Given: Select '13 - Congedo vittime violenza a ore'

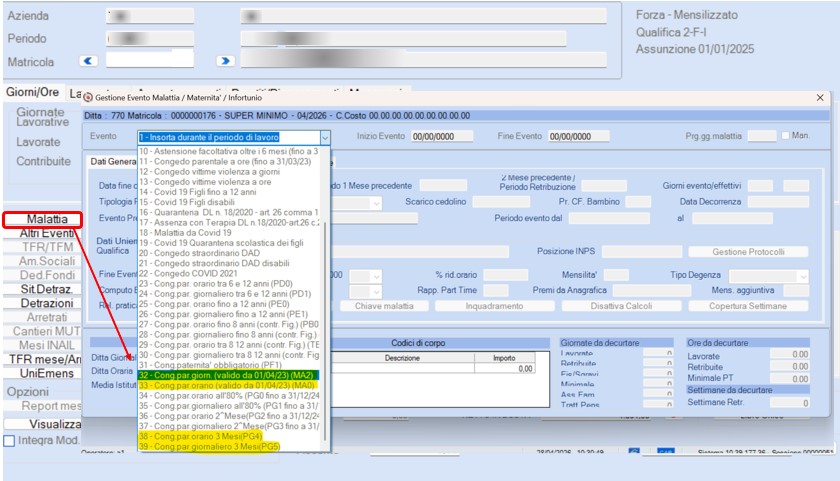Looking at the screenshot, I should (x=228, y=182).
